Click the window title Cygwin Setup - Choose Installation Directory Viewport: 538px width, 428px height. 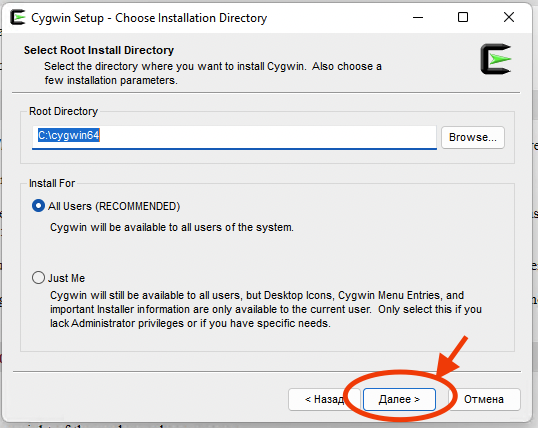click(x=149, y=18)
